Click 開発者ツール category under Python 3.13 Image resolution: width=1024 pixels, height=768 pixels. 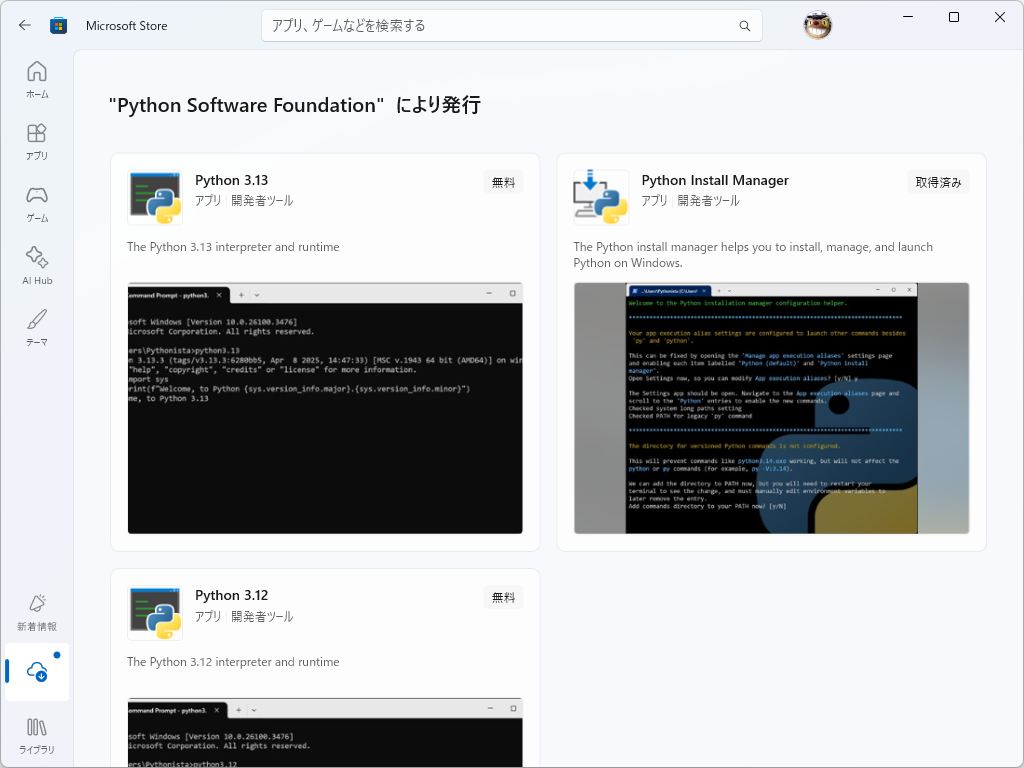[262, 200]
